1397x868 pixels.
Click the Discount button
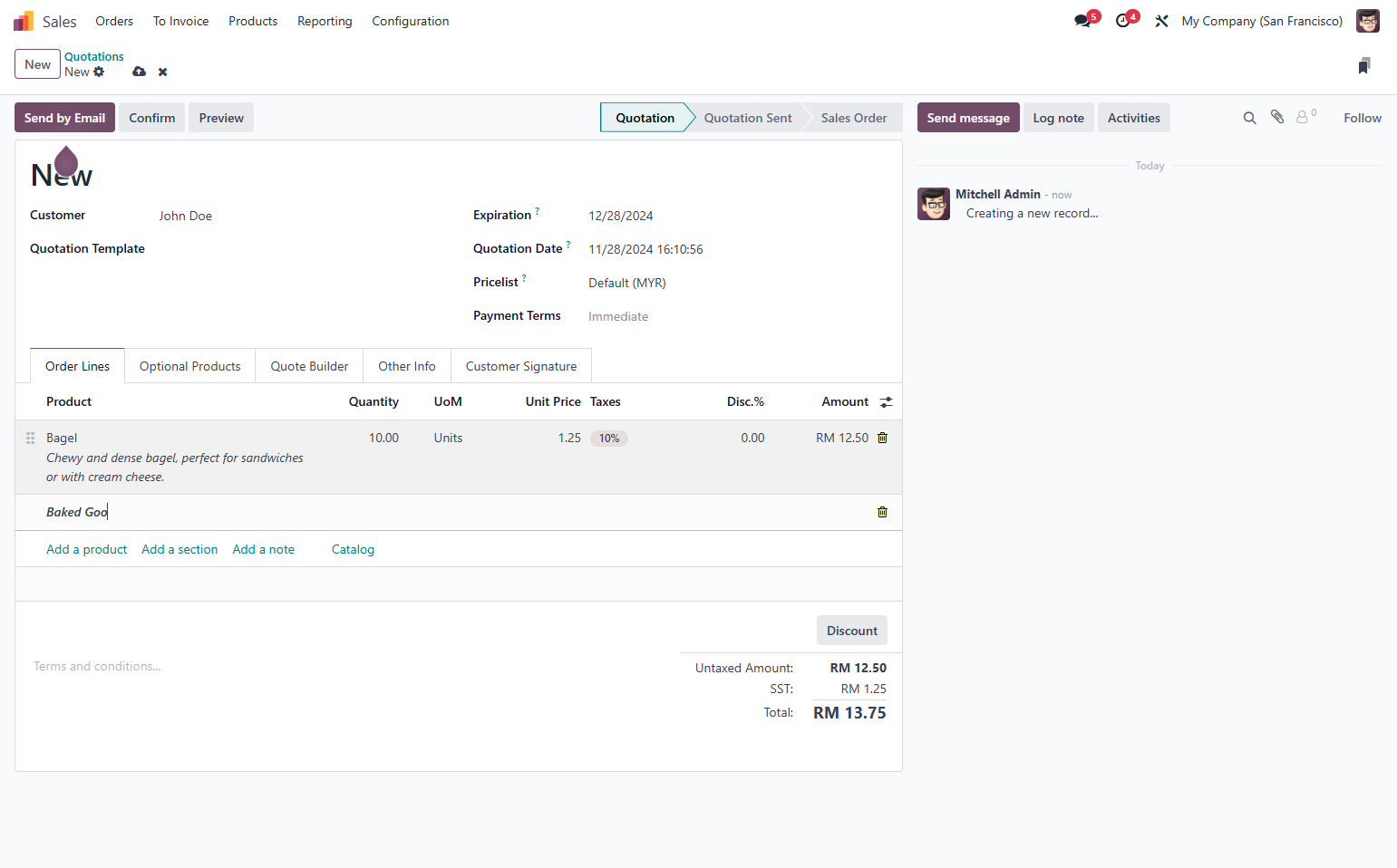(852, 631)
